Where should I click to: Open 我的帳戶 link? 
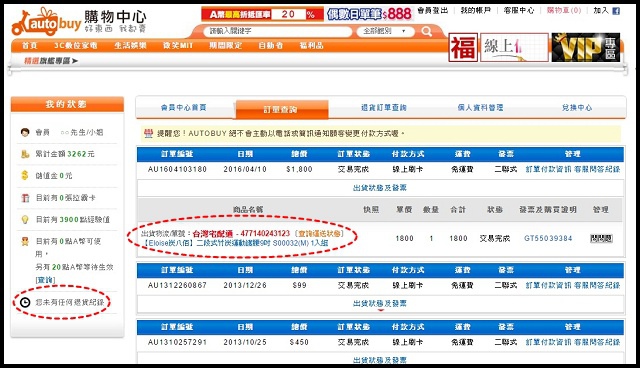476,11
